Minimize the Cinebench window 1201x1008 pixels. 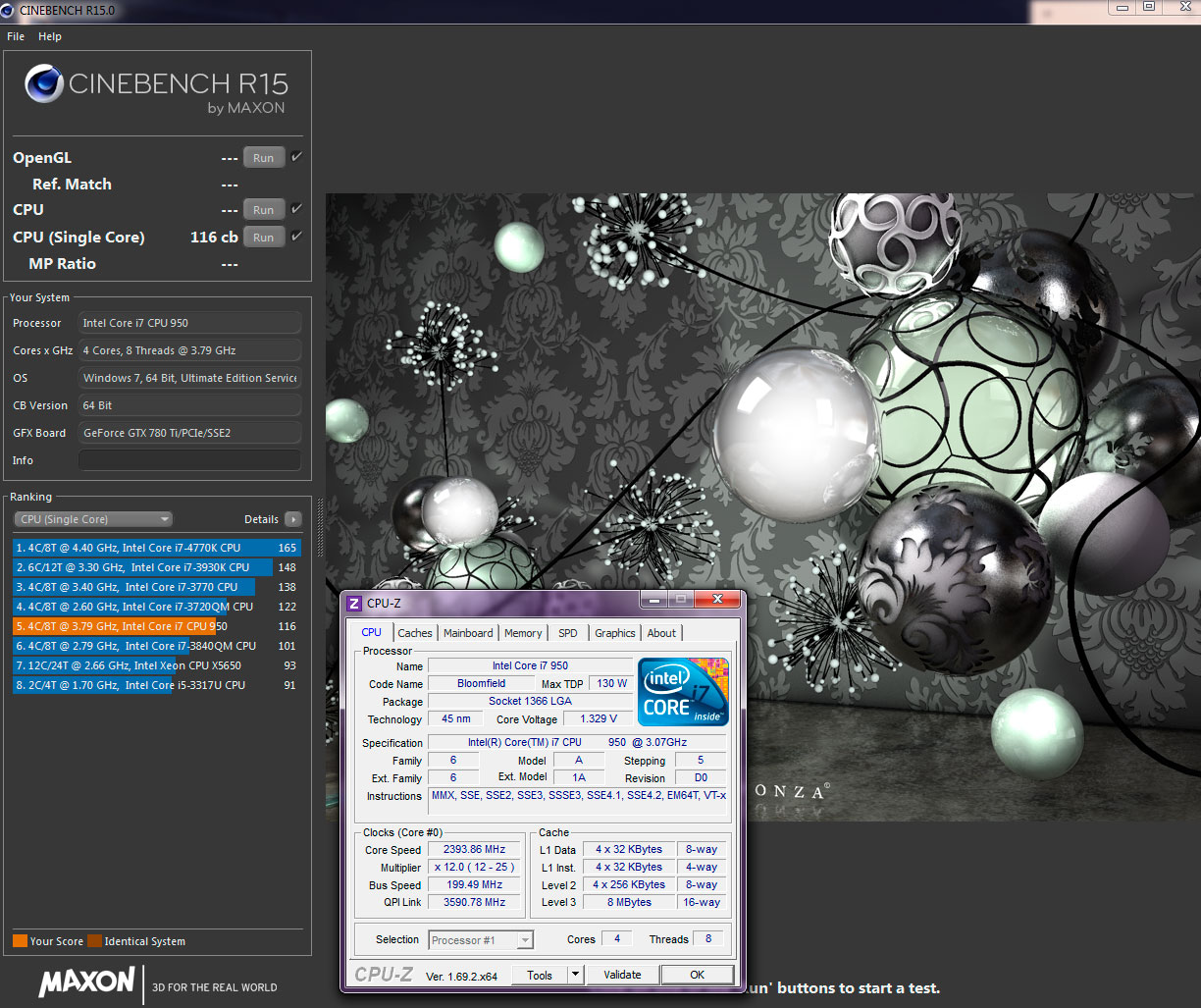[1121, 6]
